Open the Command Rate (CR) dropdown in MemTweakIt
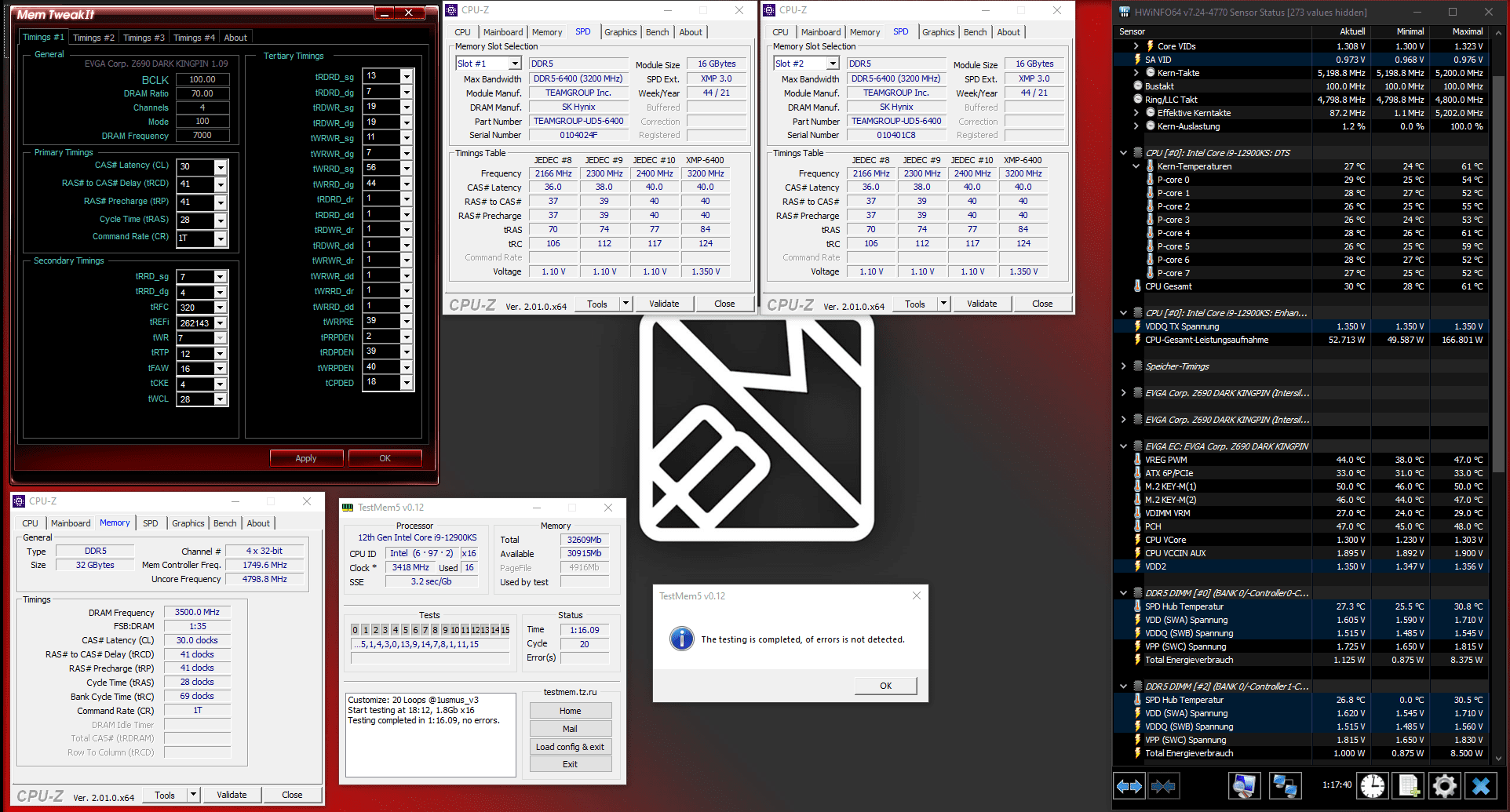1510x812 pixels. [x=221, y=239]
